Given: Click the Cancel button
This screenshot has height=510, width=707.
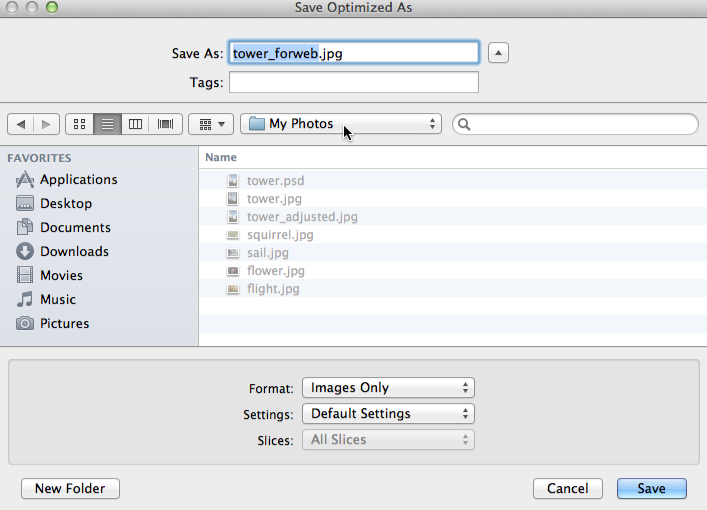Looking at the screenshot, I should tap(568, 489).
